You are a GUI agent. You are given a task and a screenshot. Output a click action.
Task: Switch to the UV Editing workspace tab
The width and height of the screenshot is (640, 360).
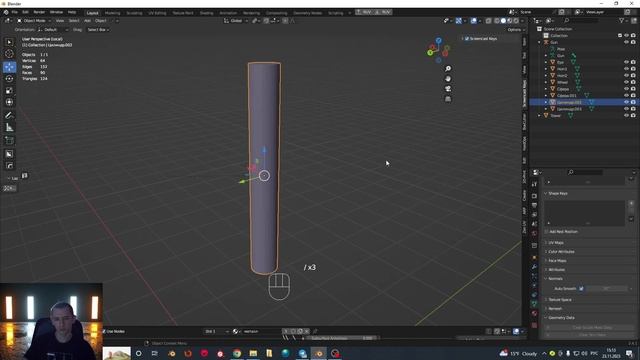[157, 13]
